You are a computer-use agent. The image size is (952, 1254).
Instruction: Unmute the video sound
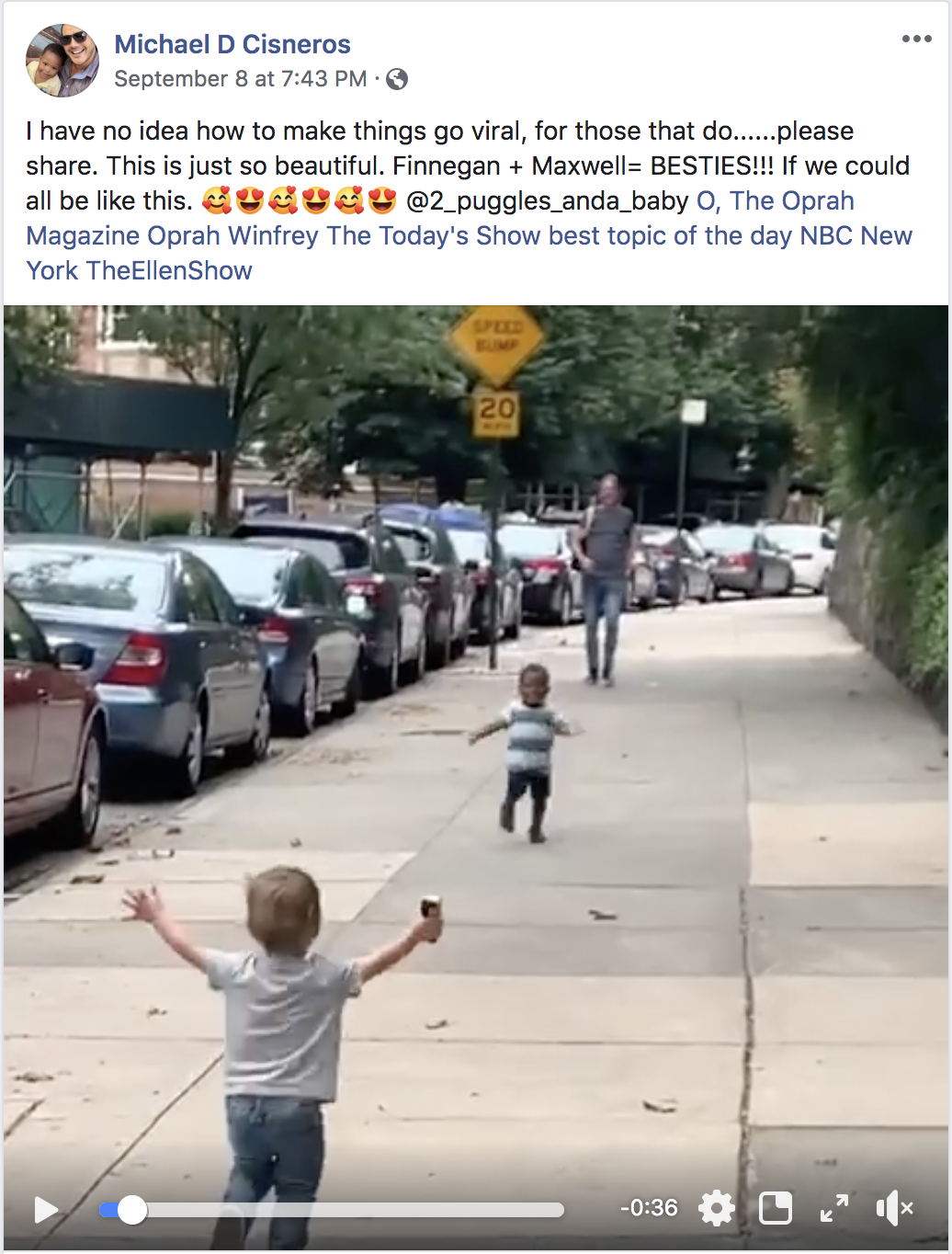(894, 1208)
